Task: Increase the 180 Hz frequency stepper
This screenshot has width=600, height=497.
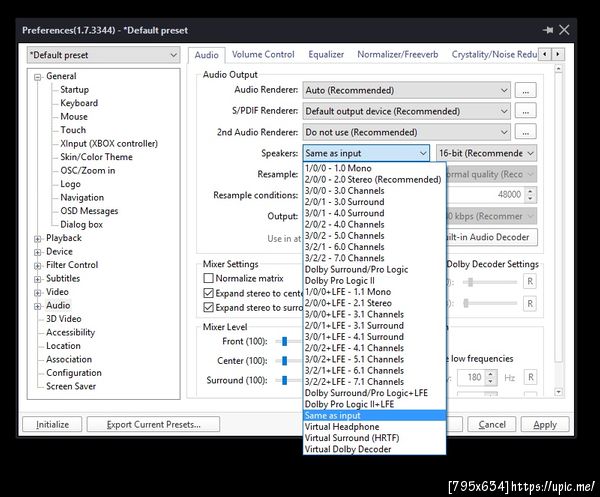Action: pos(491,374)
